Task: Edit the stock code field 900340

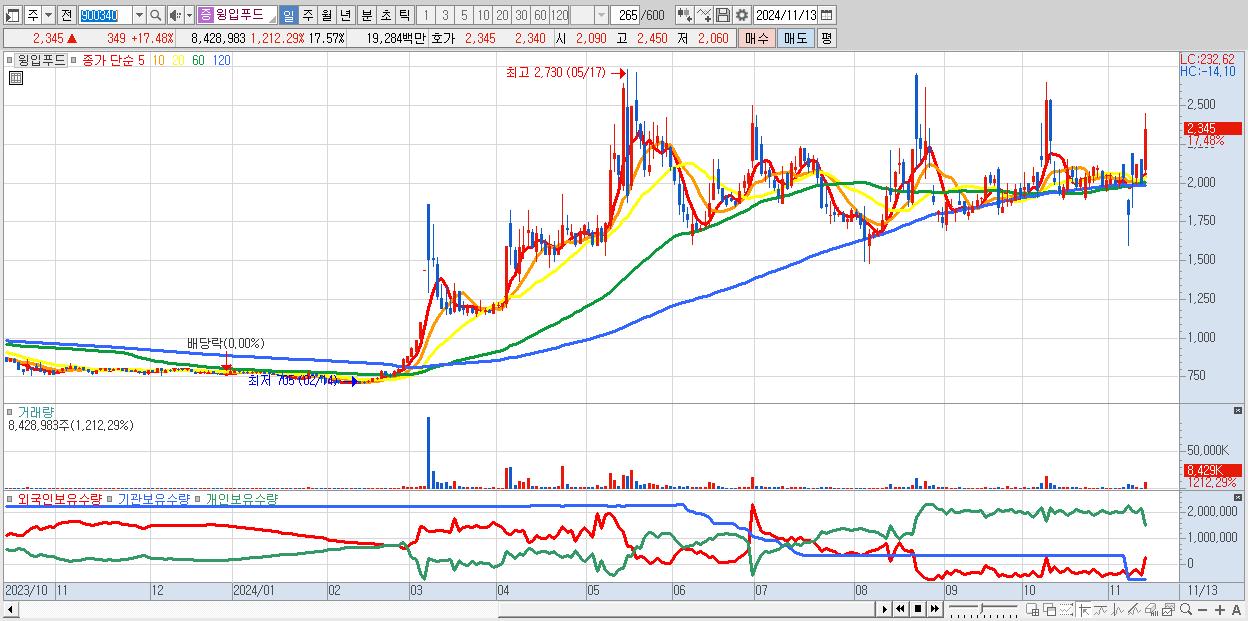Action: point(105,15)
